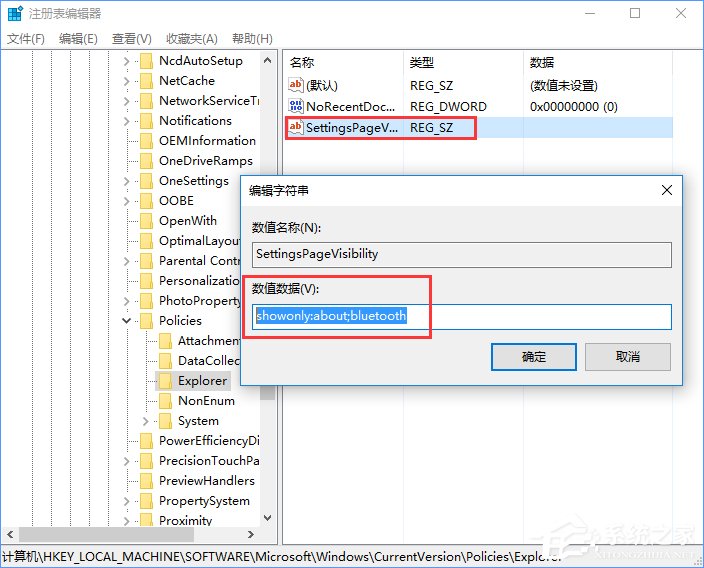Image resolution: width=704 pixels, height=568 pixels.
Task: Click the Registry Editor app icon in title bar
Action: [15, 13]
